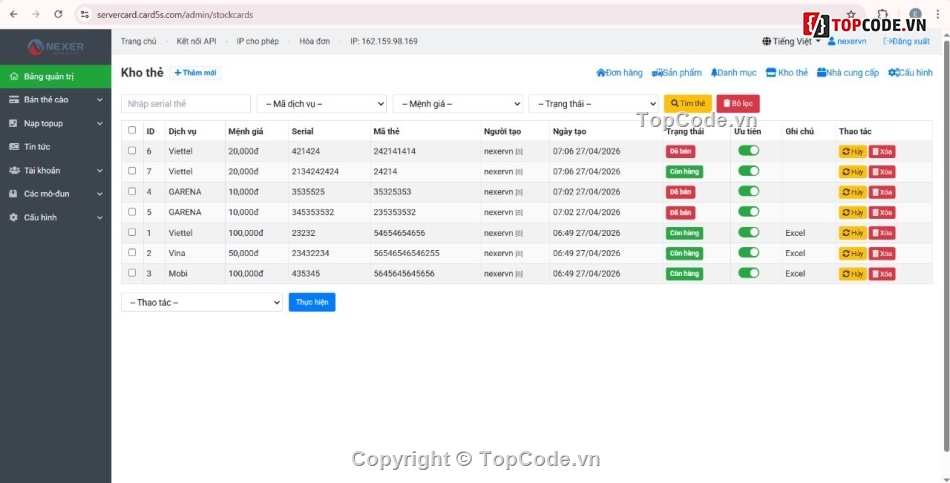Click the NEXER logo
The image size is (950, 483).
tap(55, 47)
